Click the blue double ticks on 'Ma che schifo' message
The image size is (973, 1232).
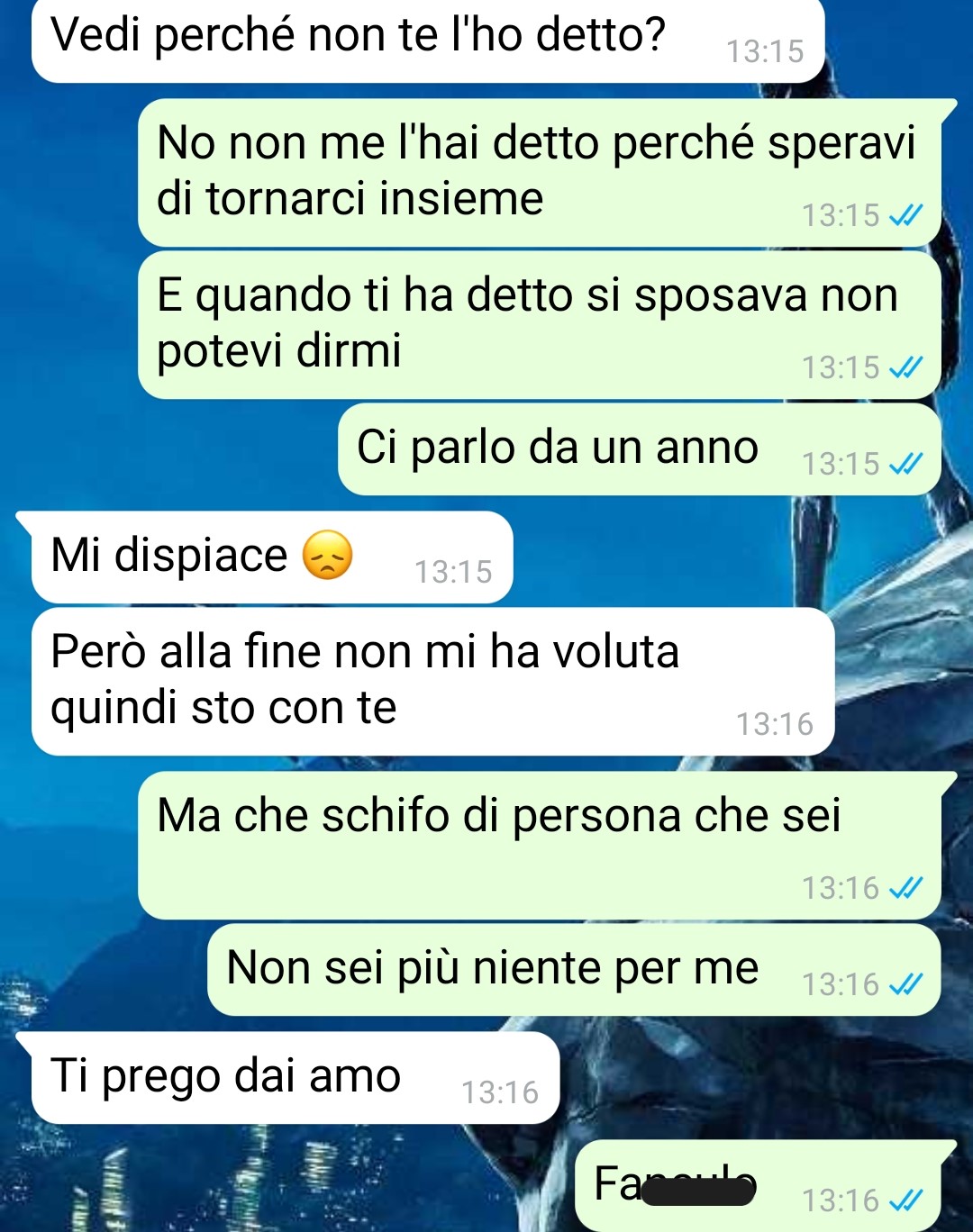(905, 888)
